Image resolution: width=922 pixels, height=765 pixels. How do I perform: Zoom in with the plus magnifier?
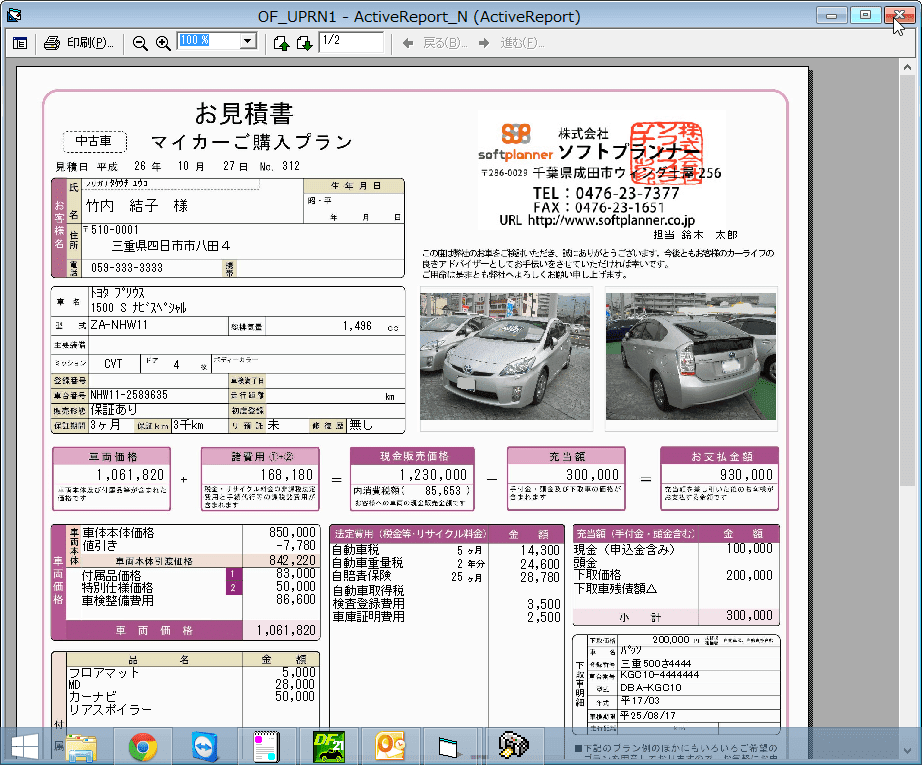pos(163,43)
